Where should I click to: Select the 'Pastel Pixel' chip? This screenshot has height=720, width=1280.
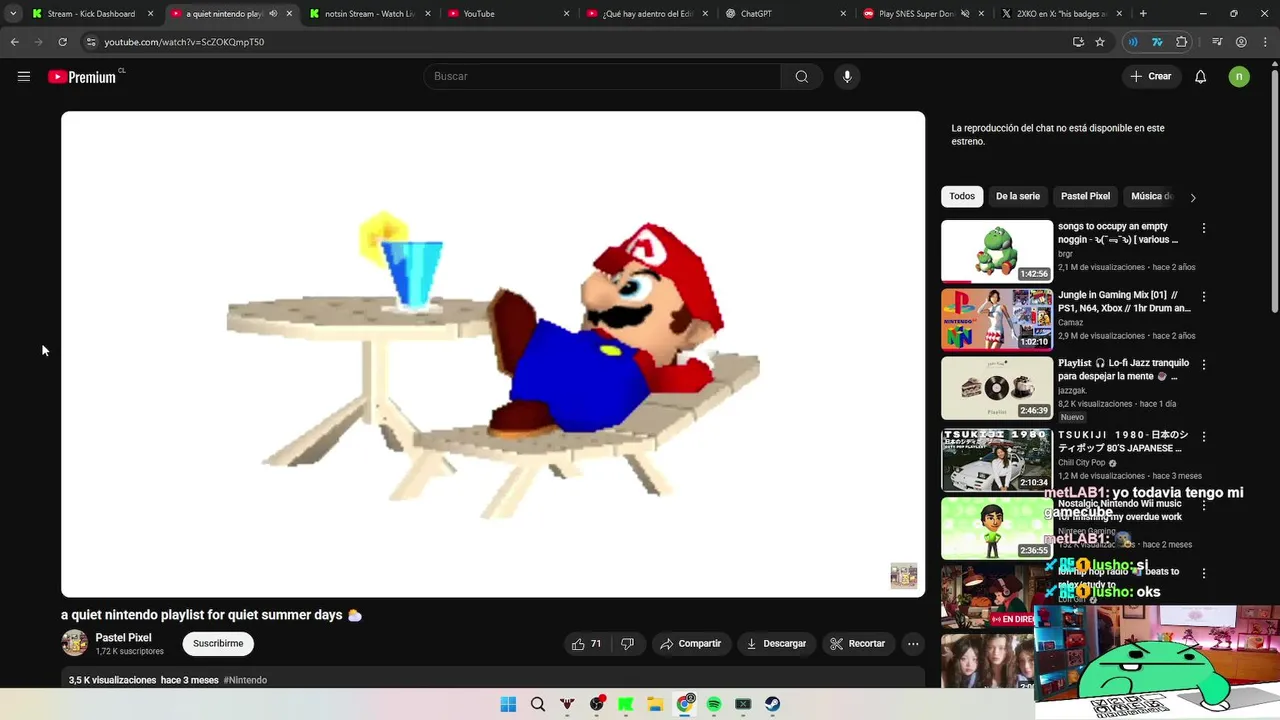[1085, 196]
